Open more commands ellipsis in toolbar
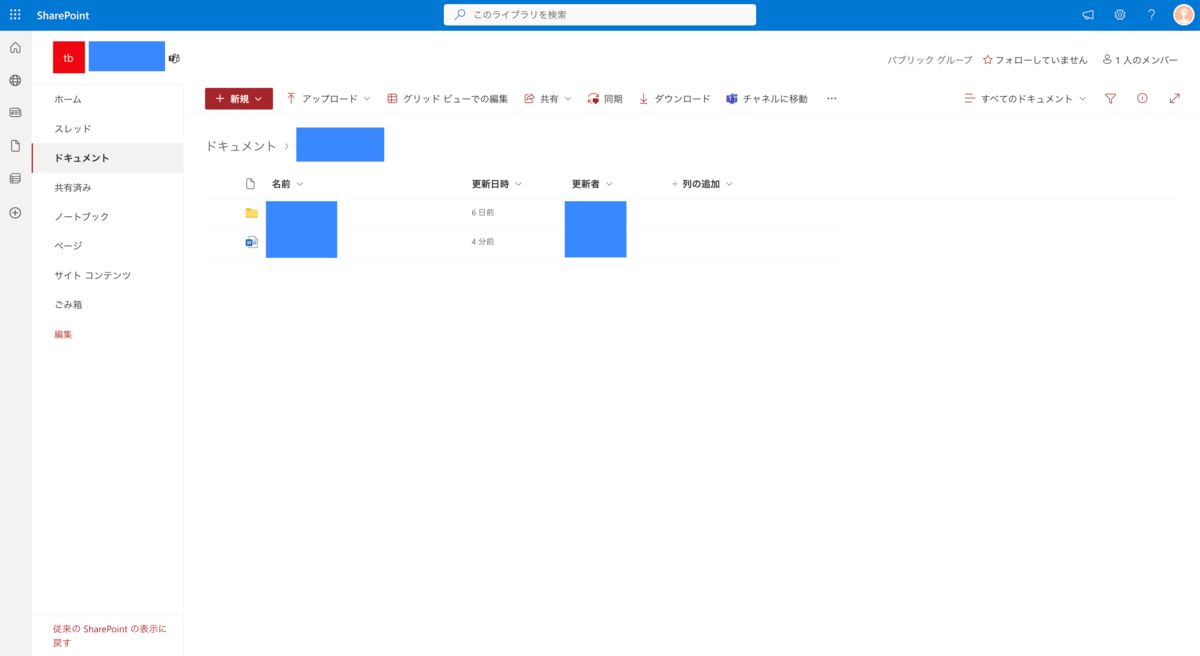1200x656 pixels. 831,99
